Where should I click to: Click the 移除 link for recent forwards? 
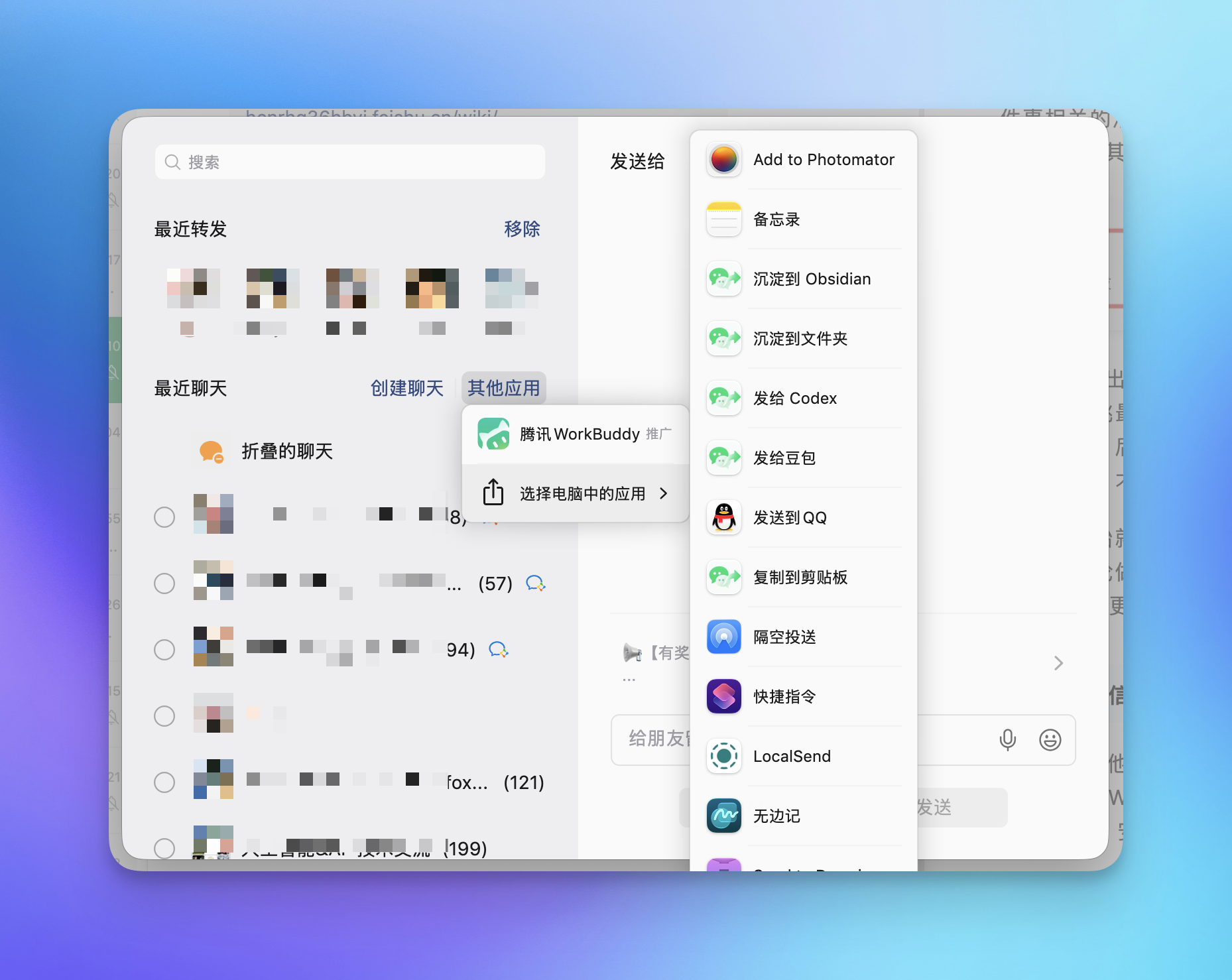point(522,229)
